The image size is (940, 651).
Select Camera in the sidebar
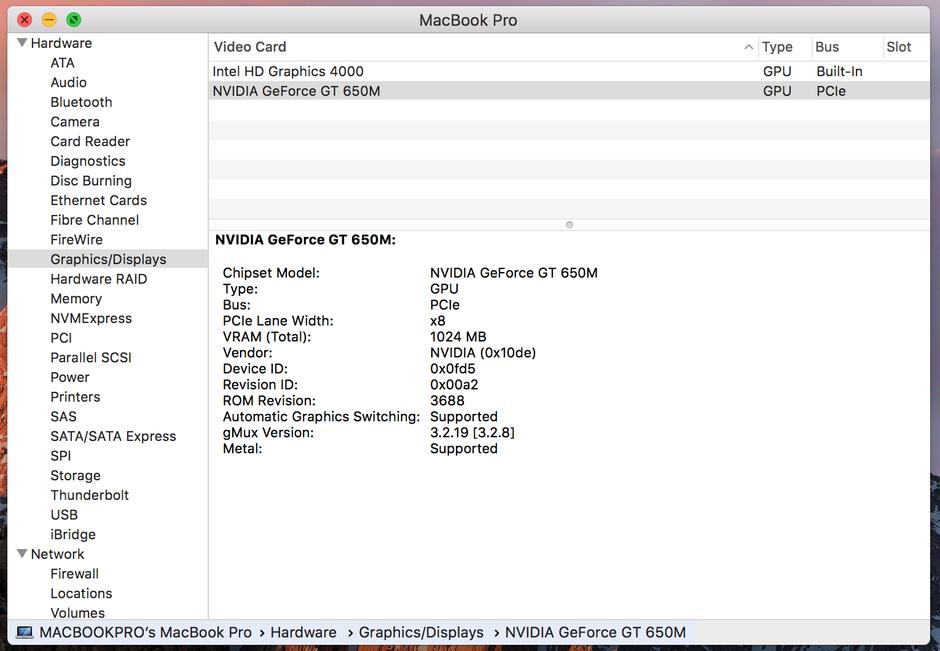(75, 122)
